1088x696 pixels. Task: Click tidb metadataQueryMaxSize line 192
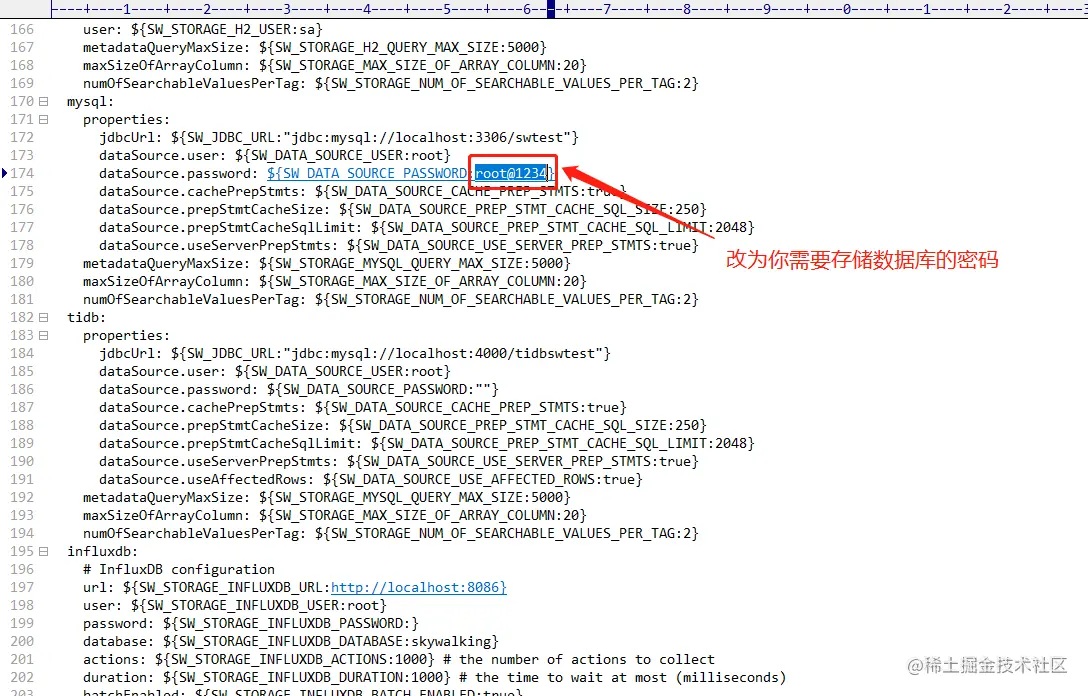click(326, 498)
